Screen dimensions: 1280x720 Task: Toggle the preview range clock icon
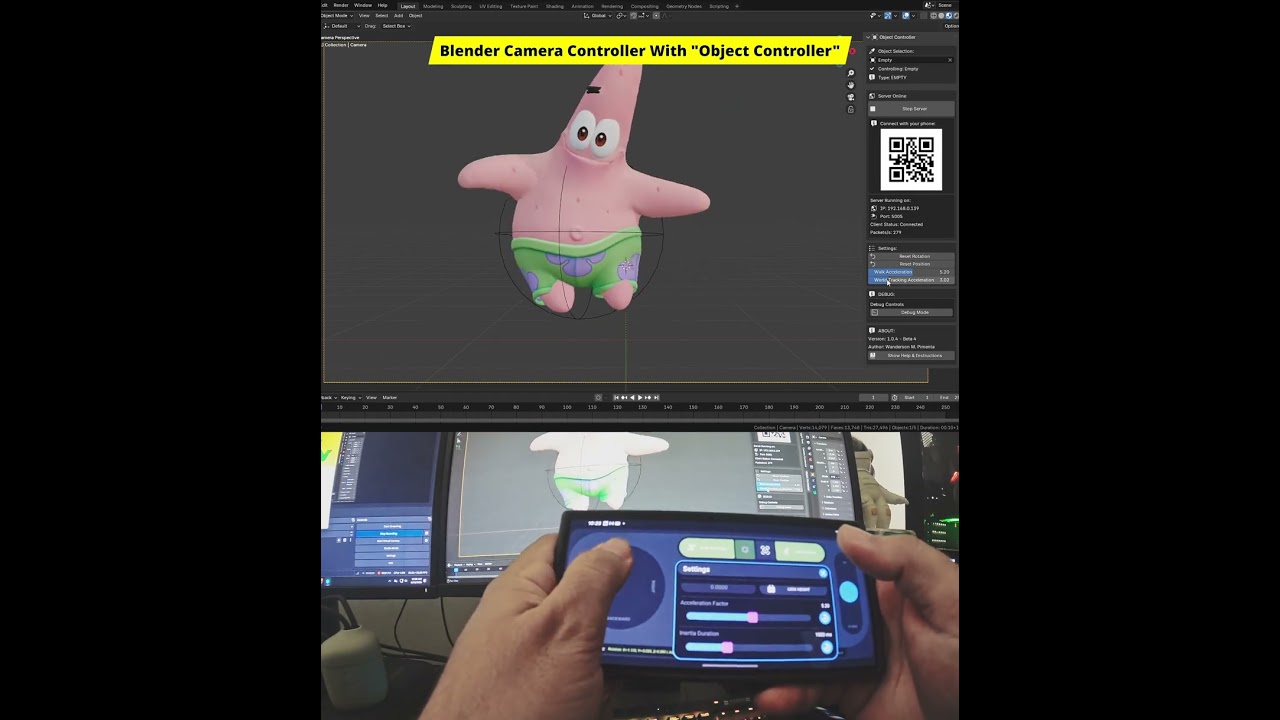(x=894, y=397)
